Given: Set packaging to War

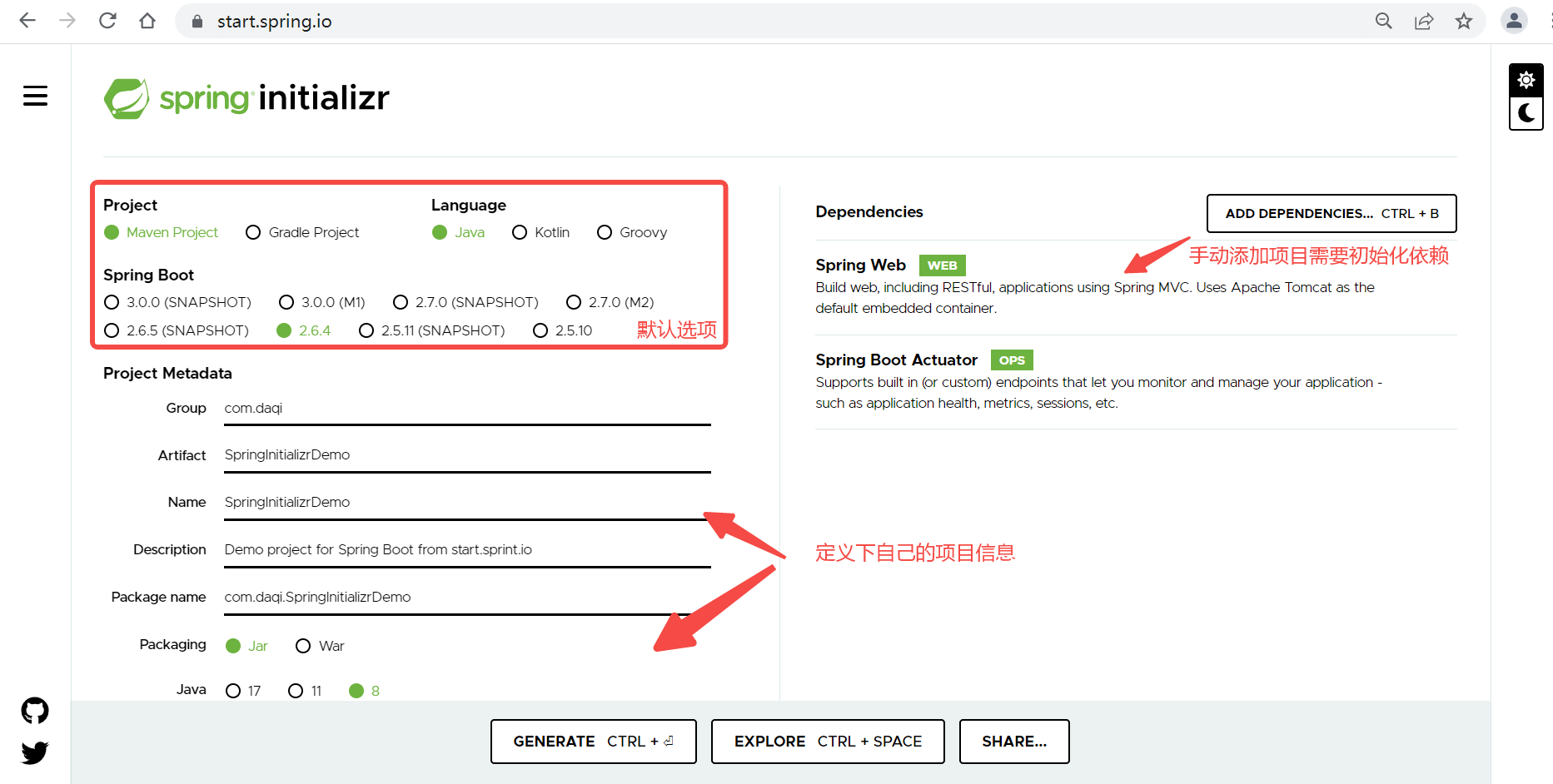Looking at the screenshot, I should [x=320, y=646].
